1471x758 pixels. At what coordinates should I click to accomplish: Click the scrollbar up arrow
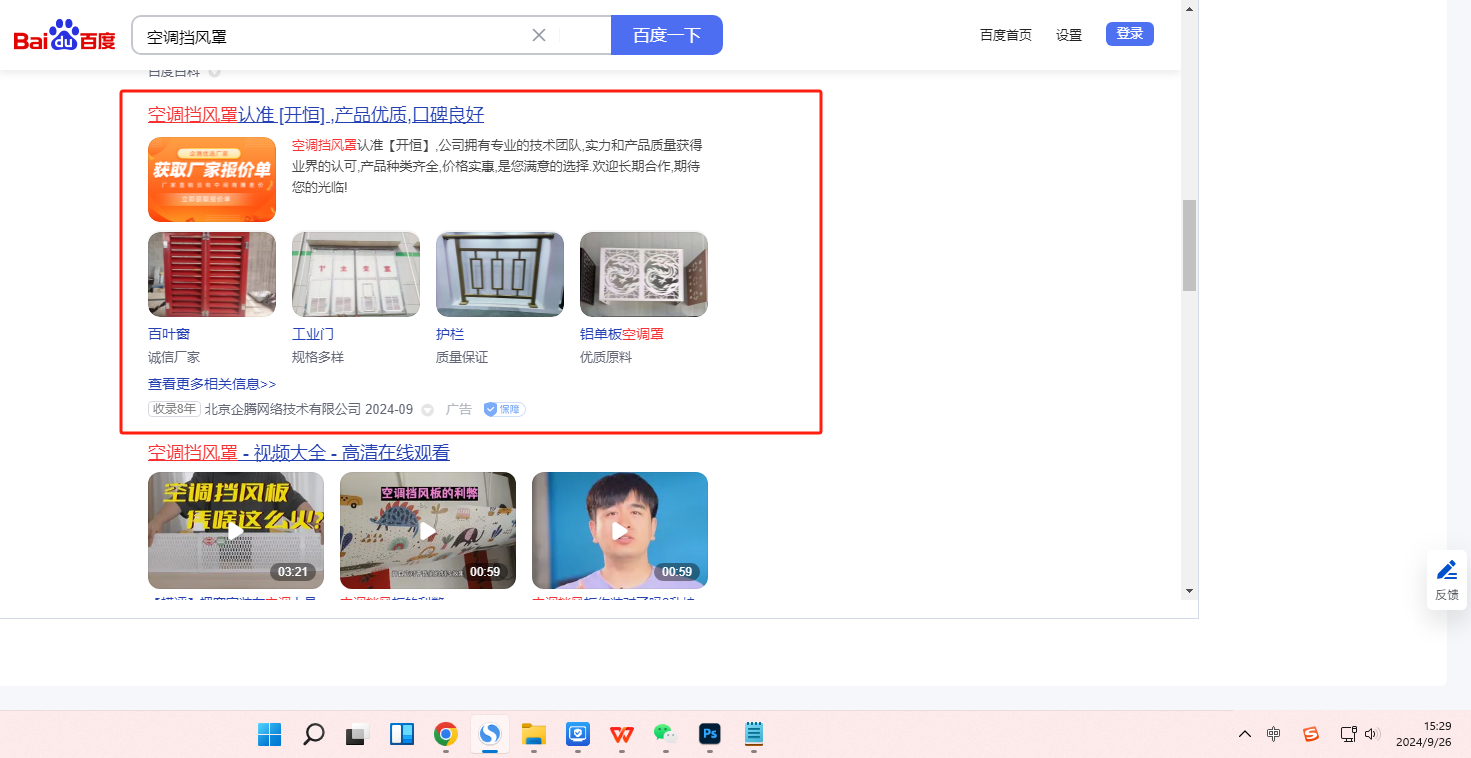(1189, 8)
